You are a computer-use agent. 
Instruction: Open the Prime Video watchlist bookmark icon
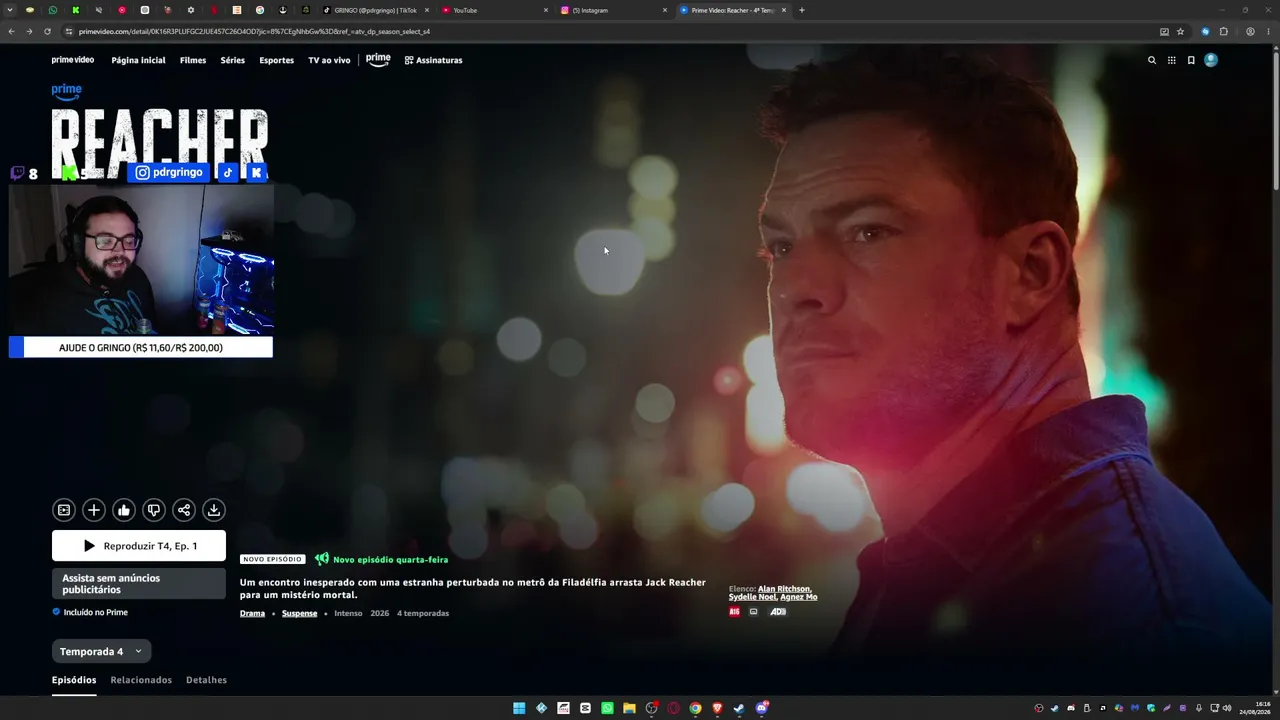(x=1191, y=60)
